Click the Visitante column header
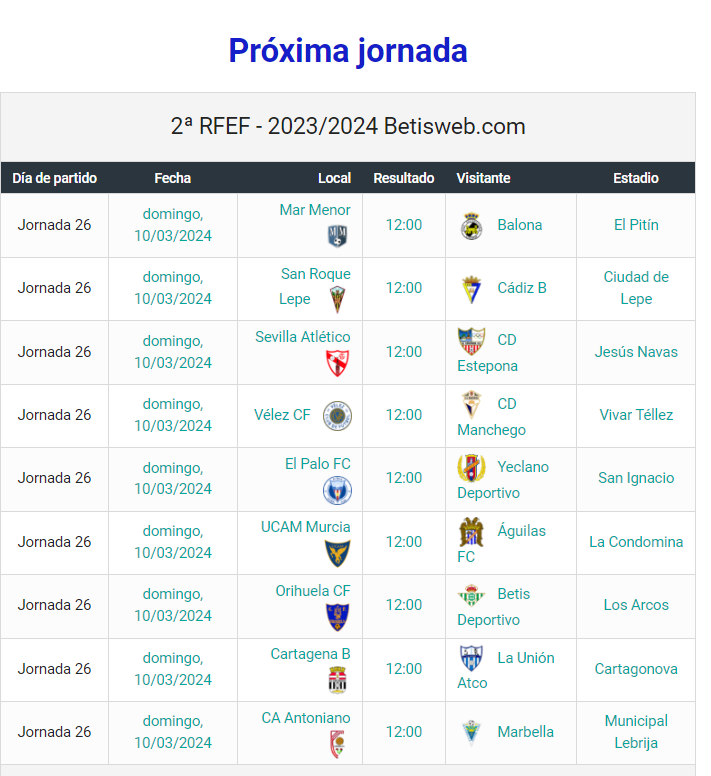This screenshot has width=711, height=776. [483, 178]
